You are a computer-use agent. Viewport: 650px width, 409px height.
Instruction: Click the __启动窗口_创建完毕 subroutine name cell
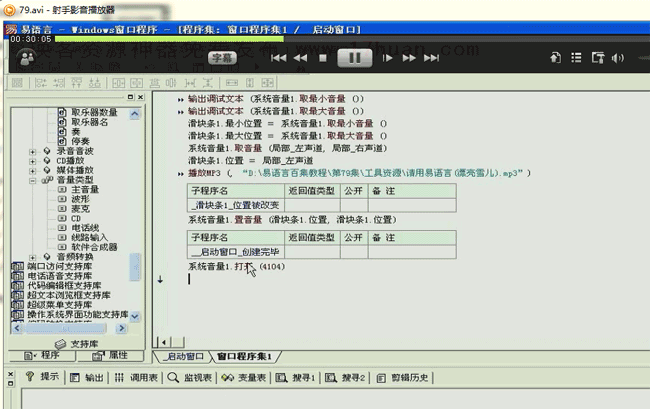tap(235, 252)
